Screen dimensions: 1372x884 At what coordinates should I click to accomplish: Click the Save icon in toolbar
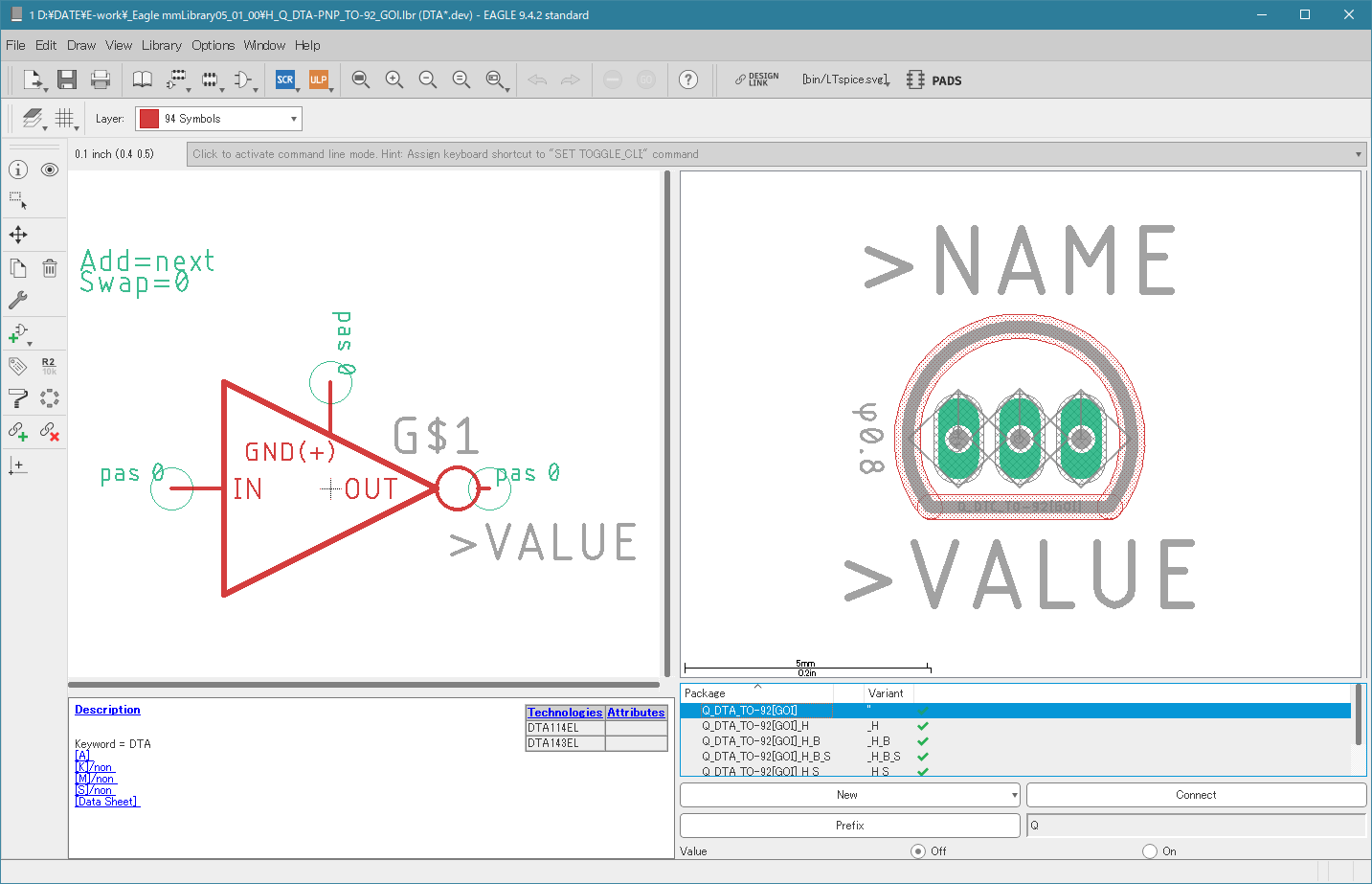point(66,79)
